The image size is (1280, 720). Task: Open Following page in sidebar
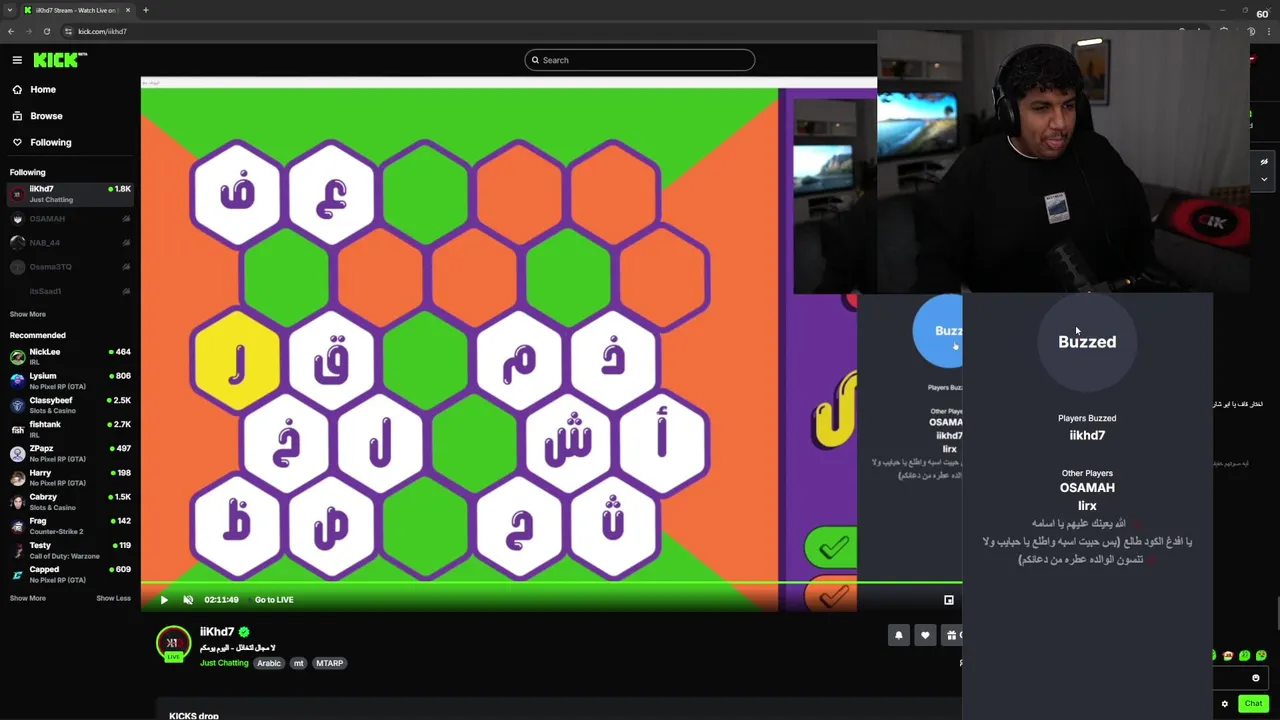pos(50,142)
